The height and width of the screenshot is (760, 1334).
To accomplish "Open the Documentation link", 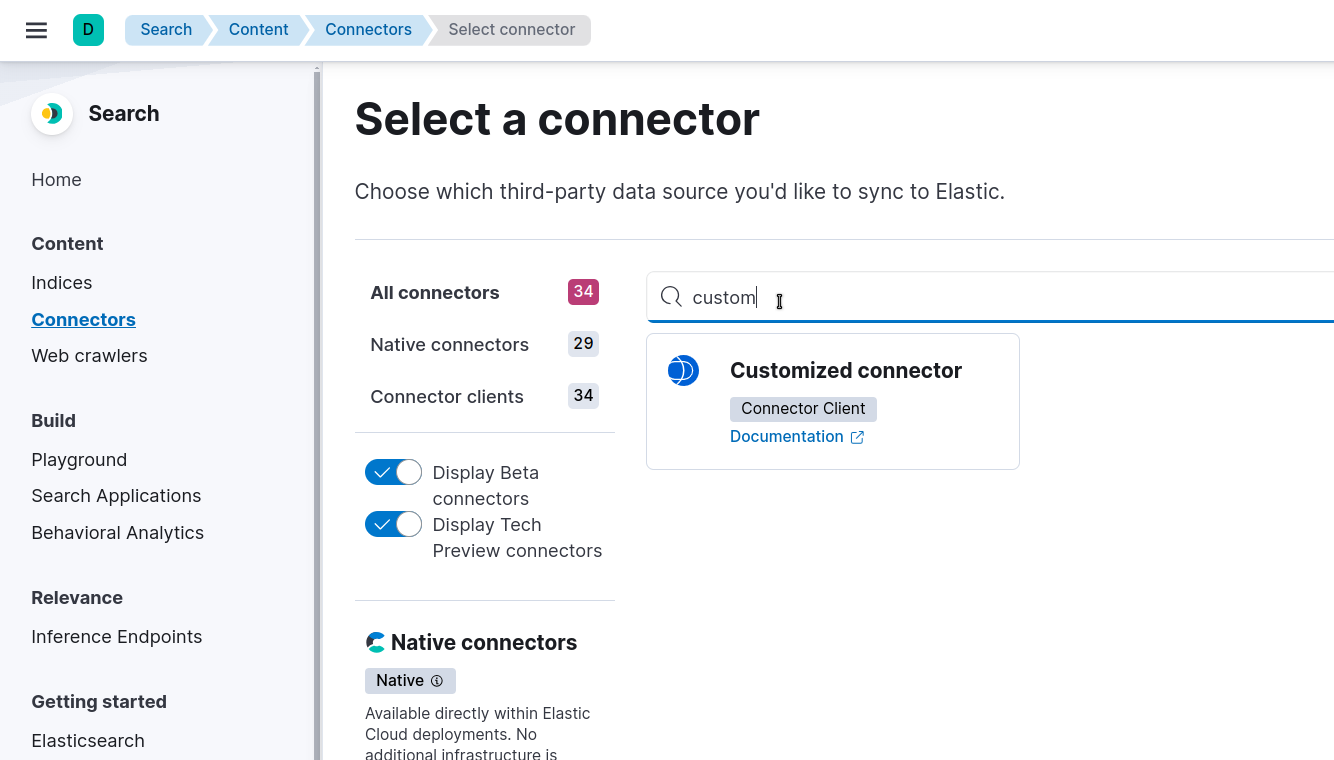I will [x=787, y=436].
